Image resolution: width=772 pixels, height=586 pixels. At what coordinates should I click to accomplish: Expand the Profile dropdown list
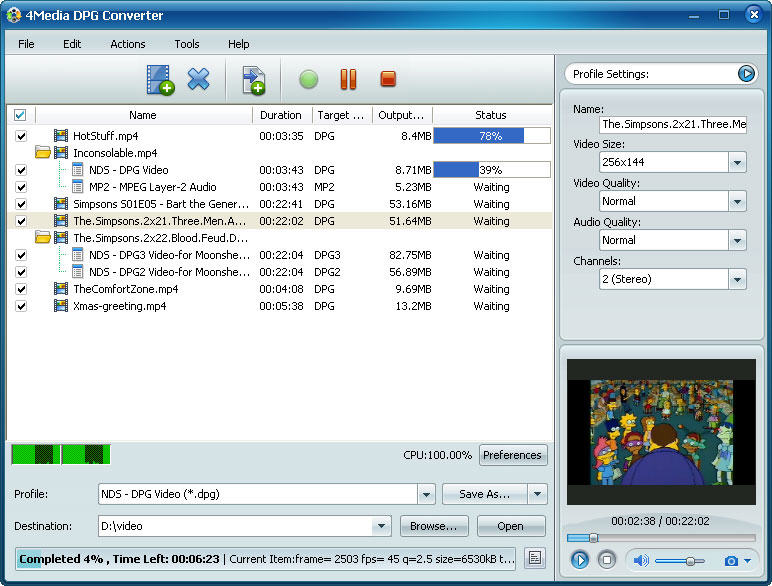[426, 494]
